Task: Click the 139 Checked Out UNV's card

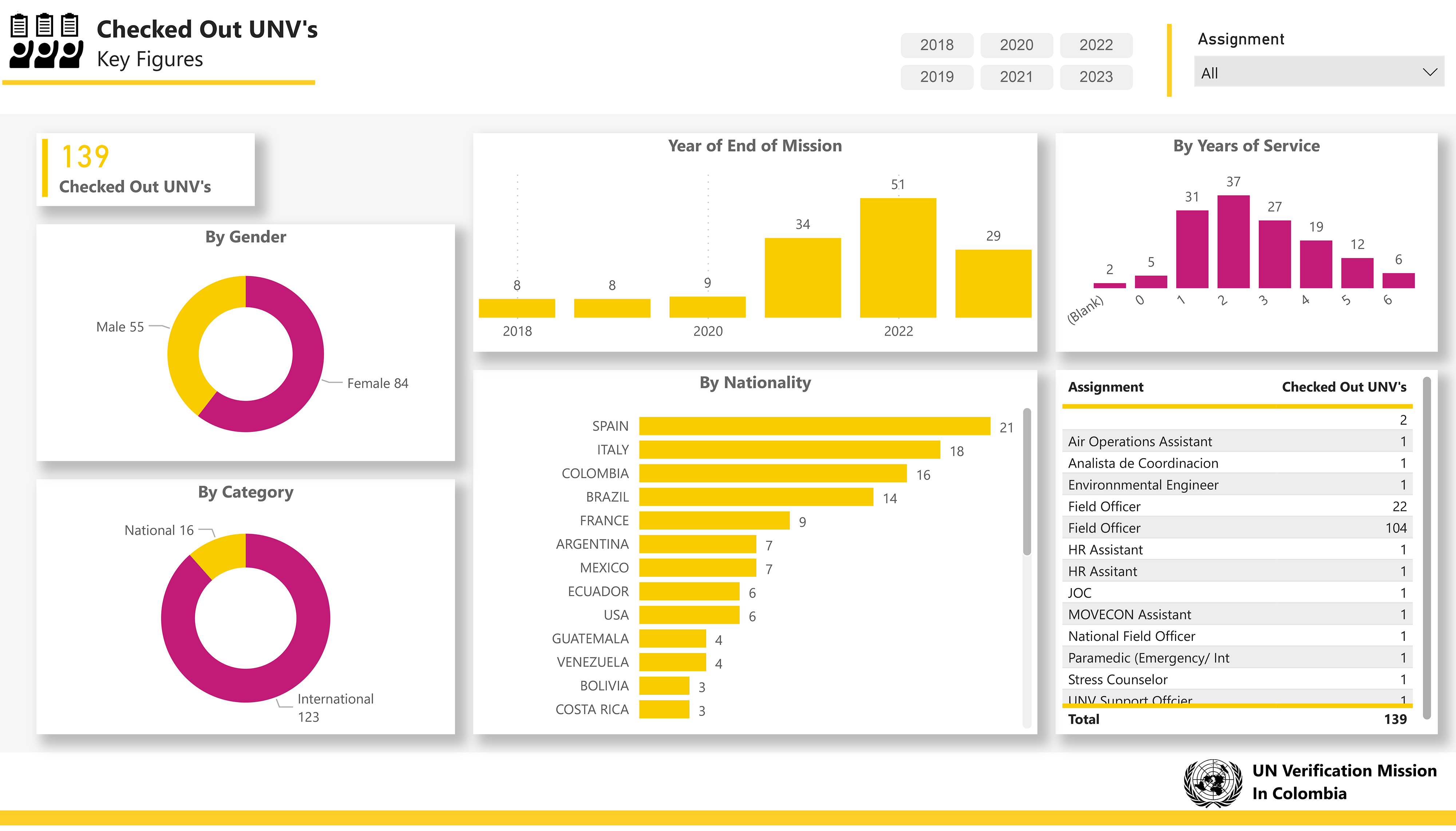Action: [x=146, y=169]
